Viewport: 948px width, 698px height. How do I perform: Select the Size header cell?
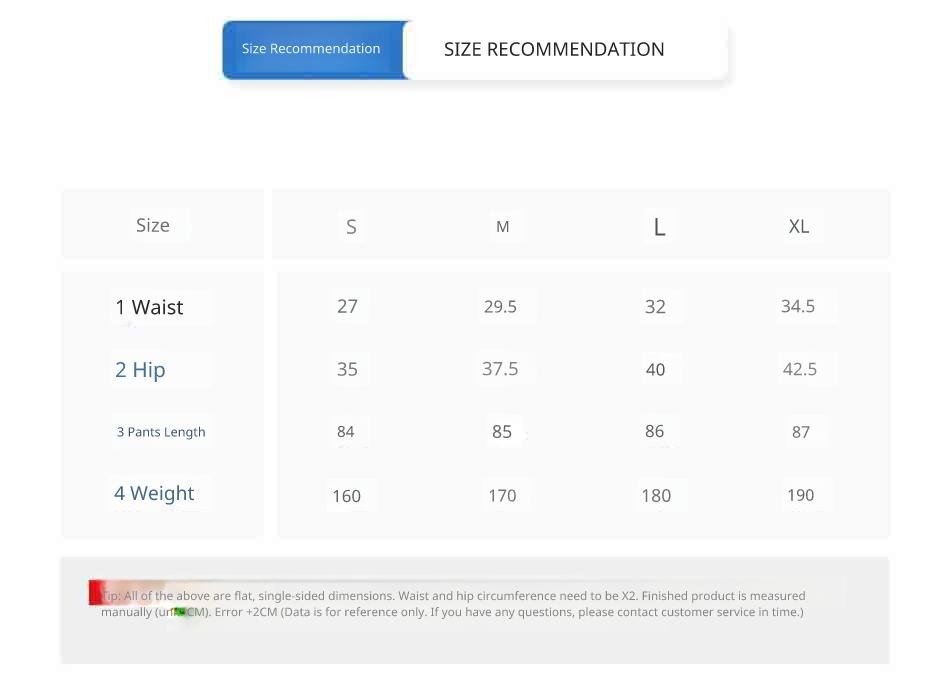coord(153,226)
